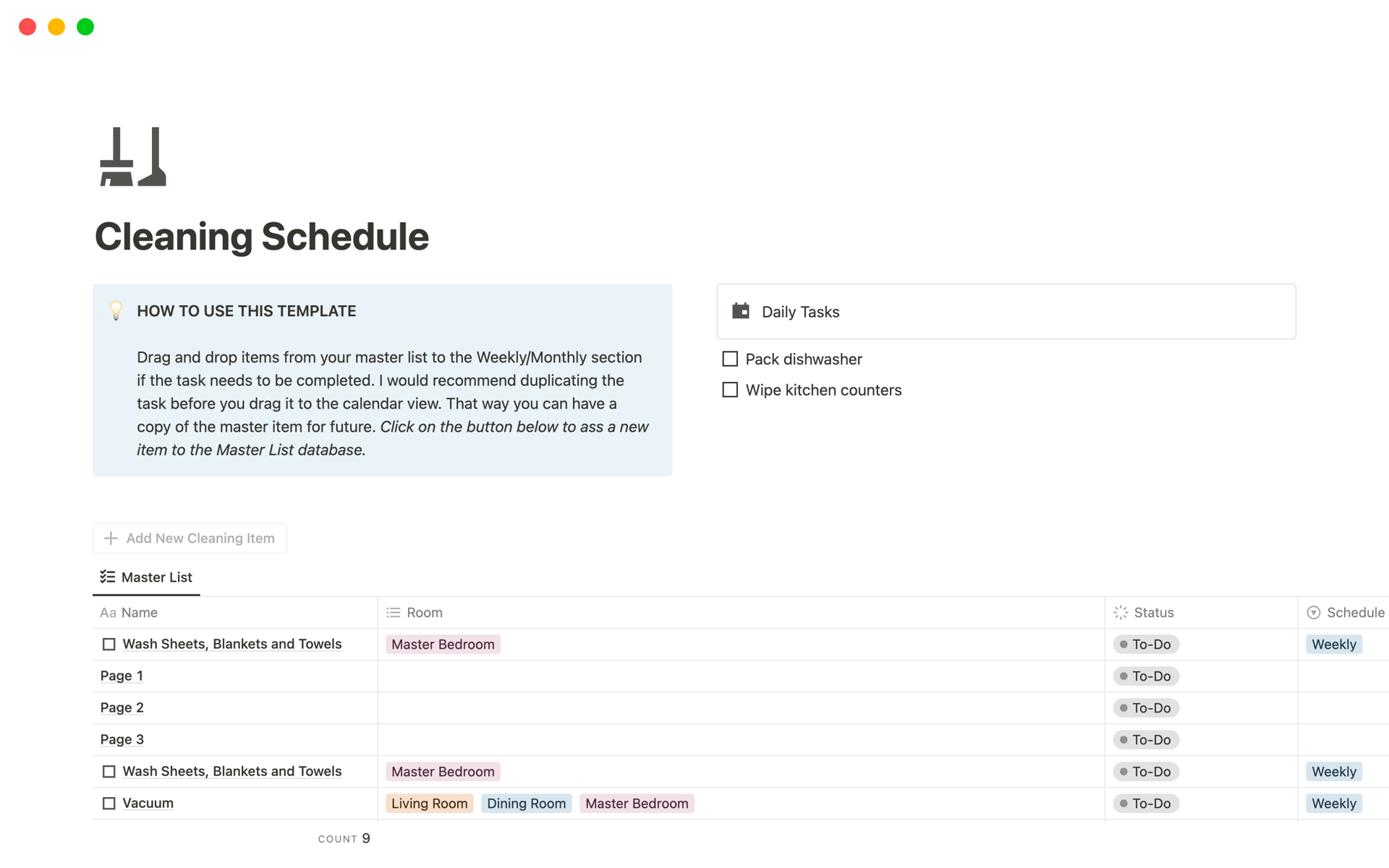Check the Wipe kitchen counters checkbox
1389x868 pixels.
tap(730, 390)
